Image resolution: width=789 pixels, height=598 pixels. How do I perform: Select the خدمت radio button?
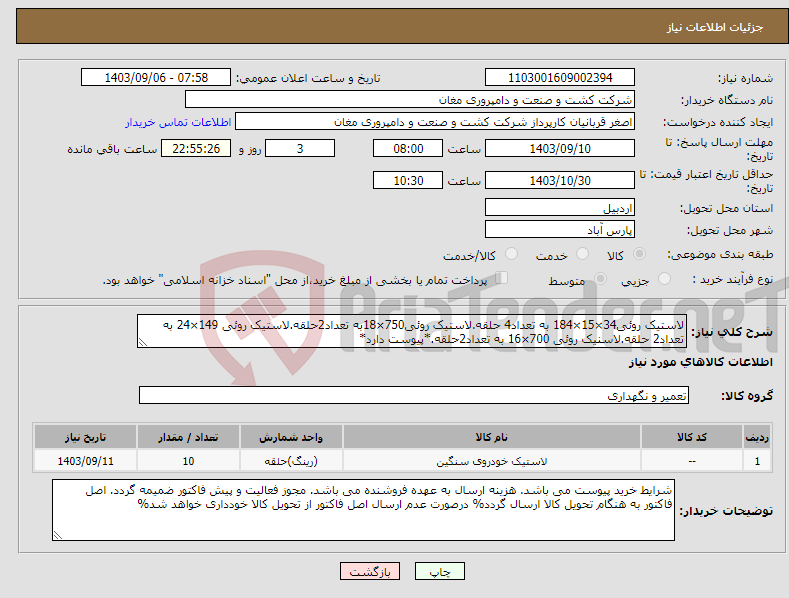click(582, 254)
